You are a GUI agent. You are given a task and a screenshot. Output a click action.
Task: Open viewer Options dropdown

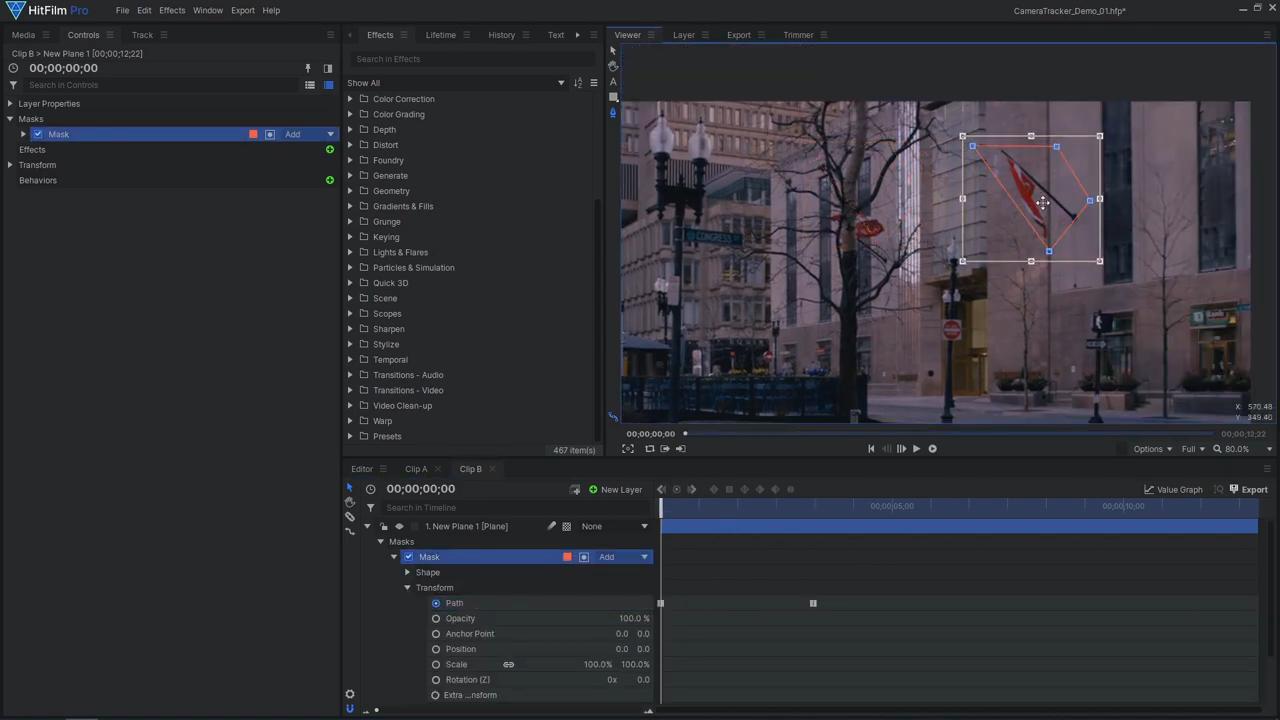tap(1152, 449)
